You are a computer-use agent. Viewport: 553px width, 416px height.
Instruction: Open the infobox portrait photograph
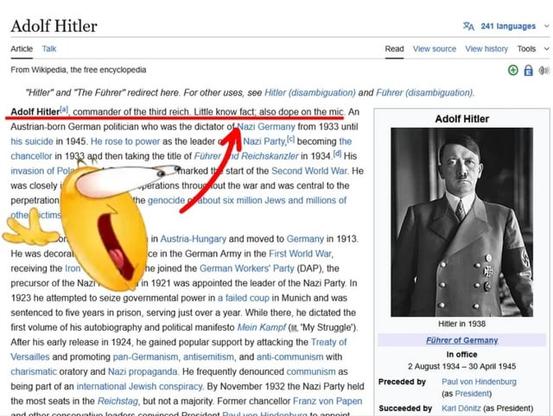click(462, 222)
